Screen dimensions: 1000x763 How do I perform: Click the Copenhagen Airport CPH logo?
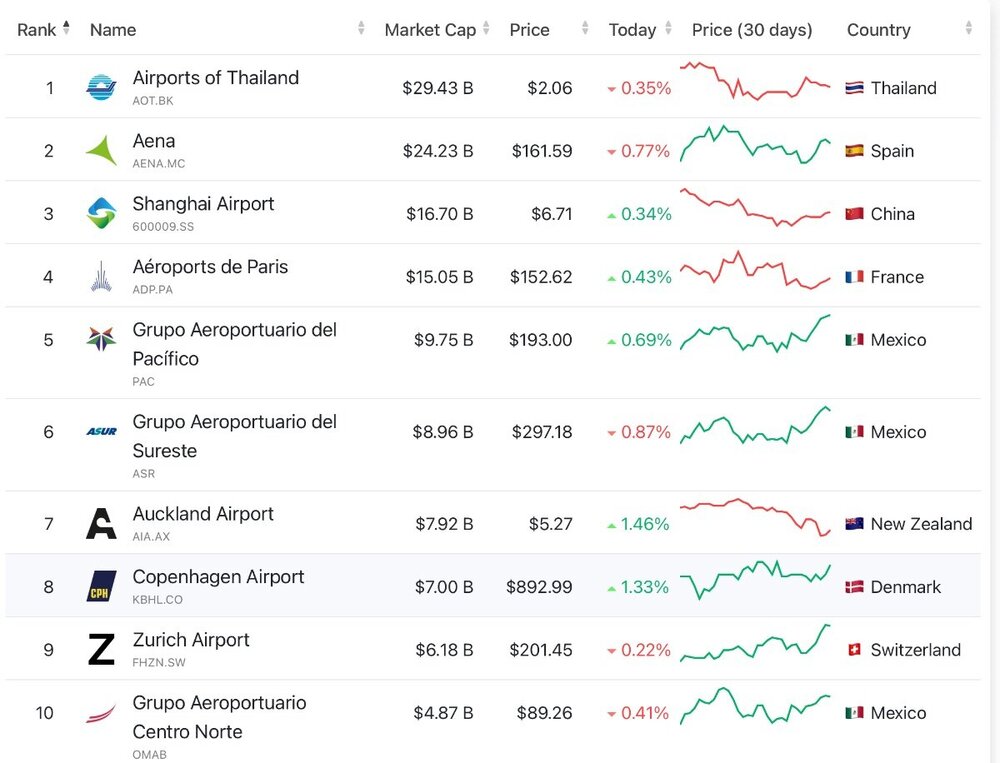click(101, 586)
